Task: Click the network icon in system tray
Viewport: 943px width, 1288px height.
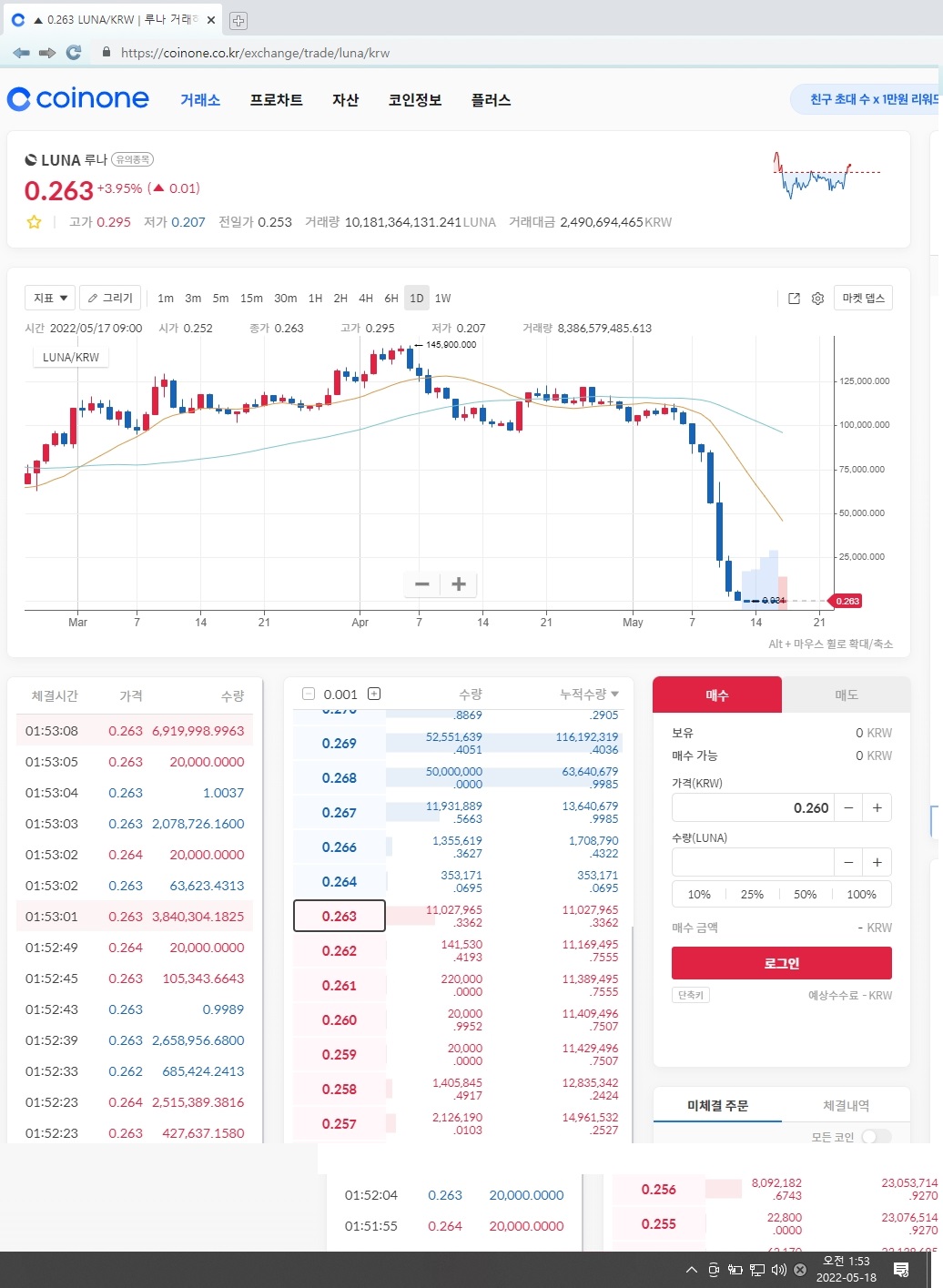Action: point(756,1270)
